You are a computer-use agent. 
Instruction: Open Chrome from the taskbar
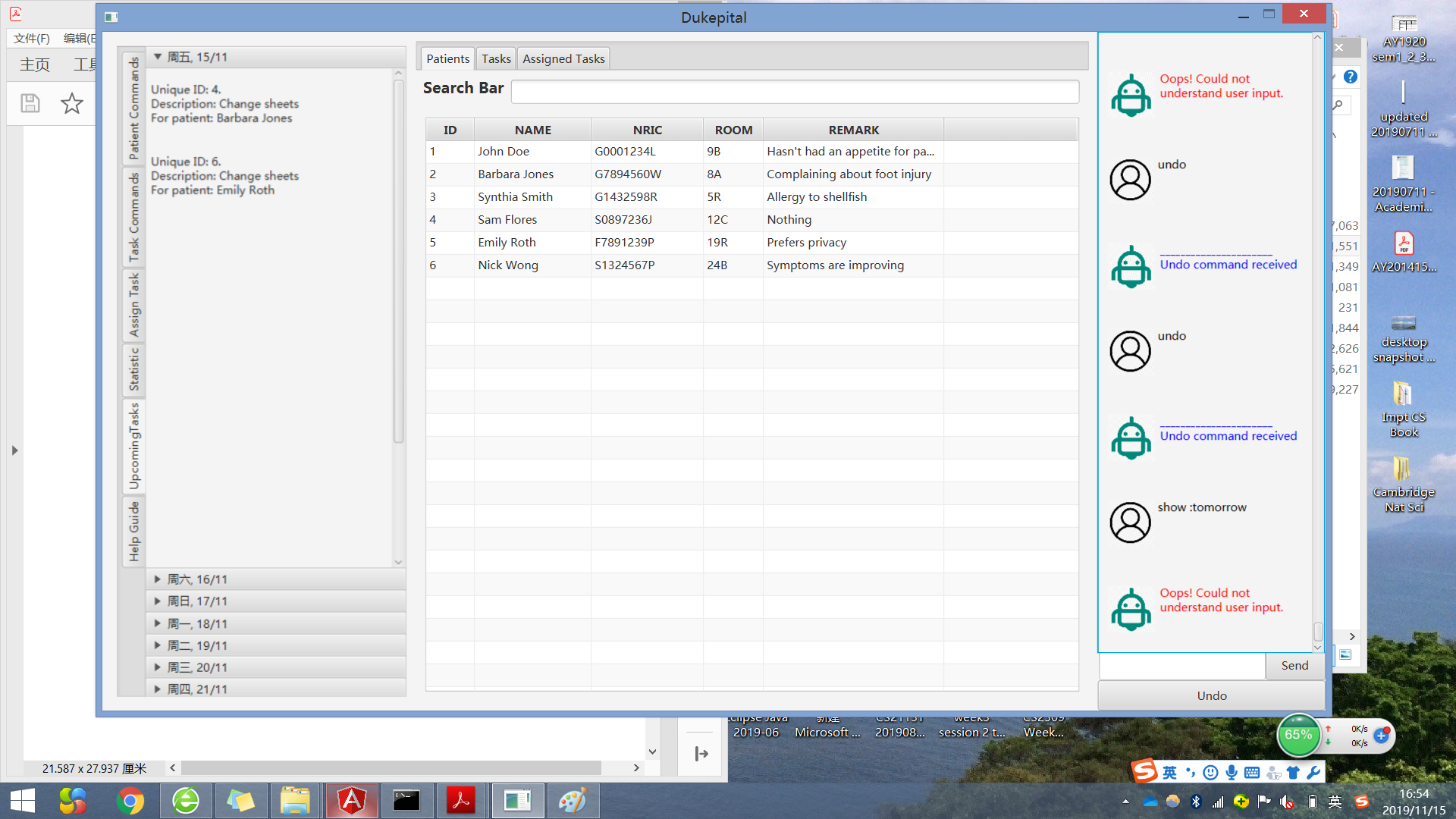(x=130, y=801)
